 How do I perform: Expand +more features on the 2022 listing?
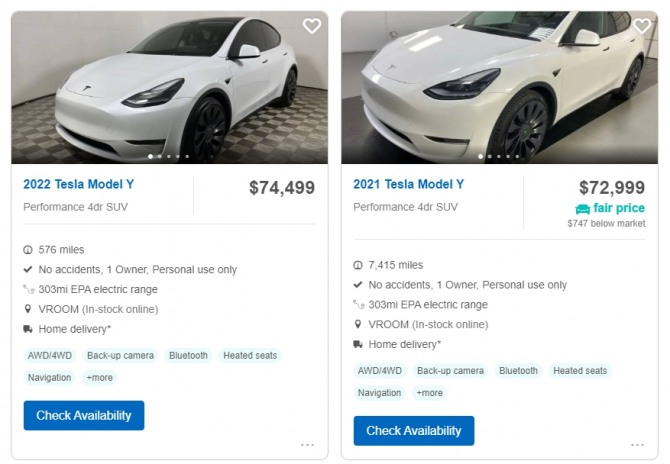pyautogui.click(x=100, y=378)
